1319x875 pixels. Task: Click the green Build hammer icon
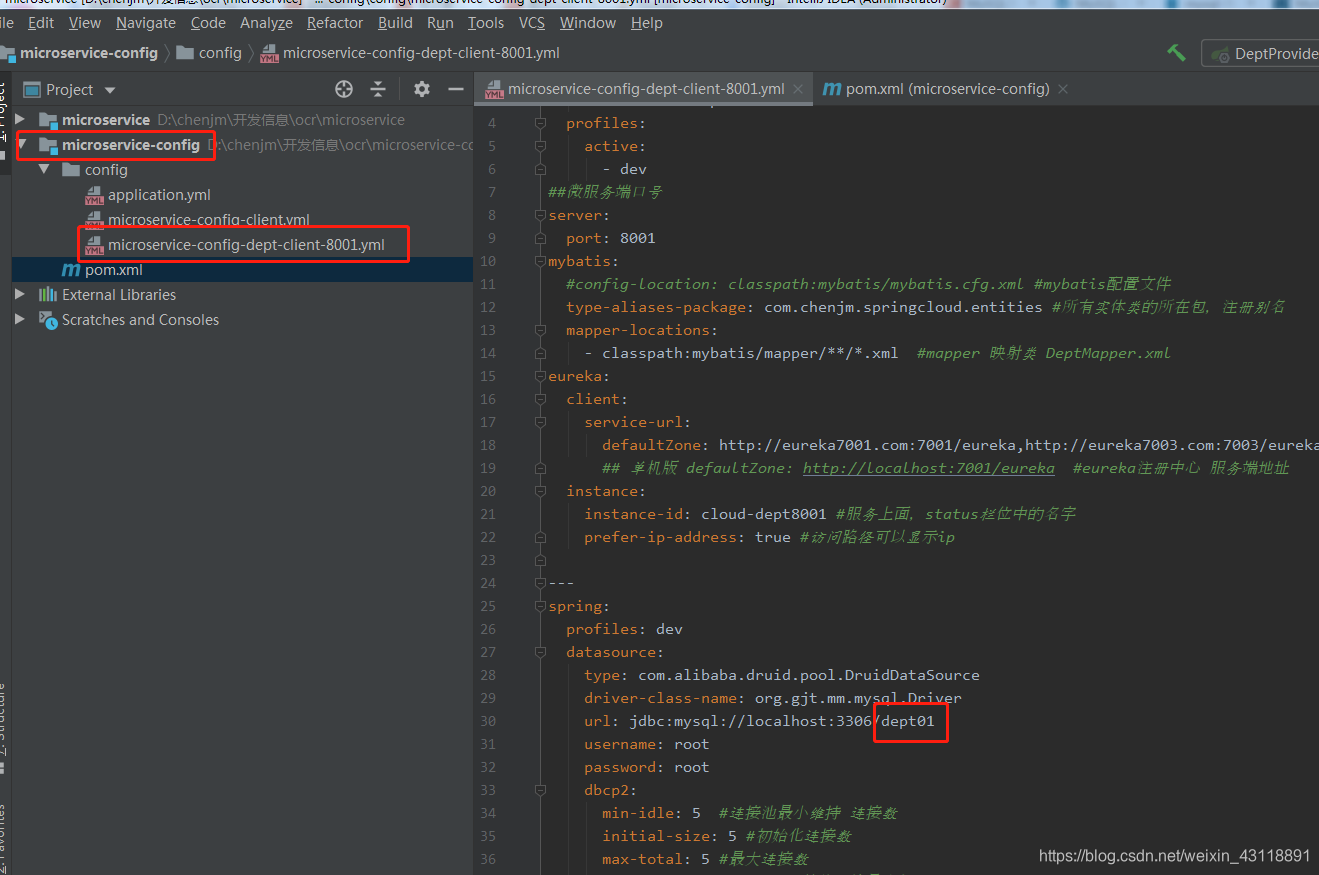(x=1176, y=52)
